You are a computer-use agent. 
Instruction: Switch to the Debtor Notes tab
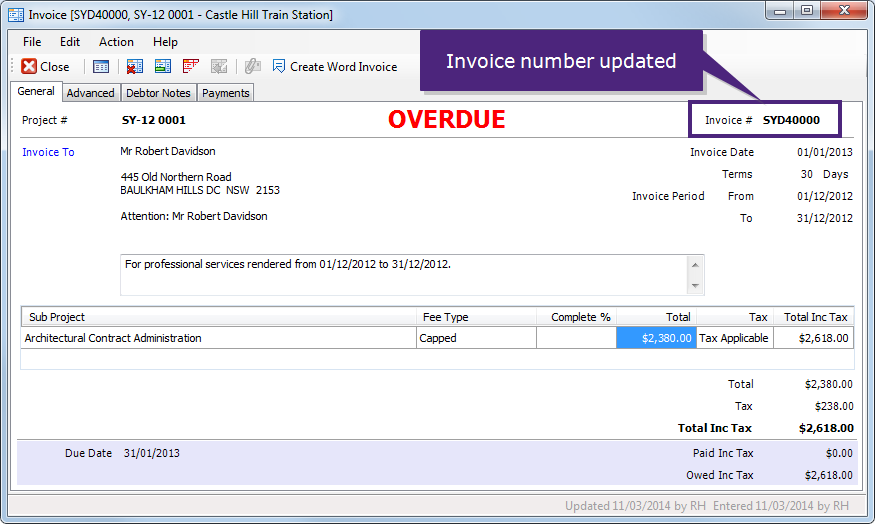(157, 93)
